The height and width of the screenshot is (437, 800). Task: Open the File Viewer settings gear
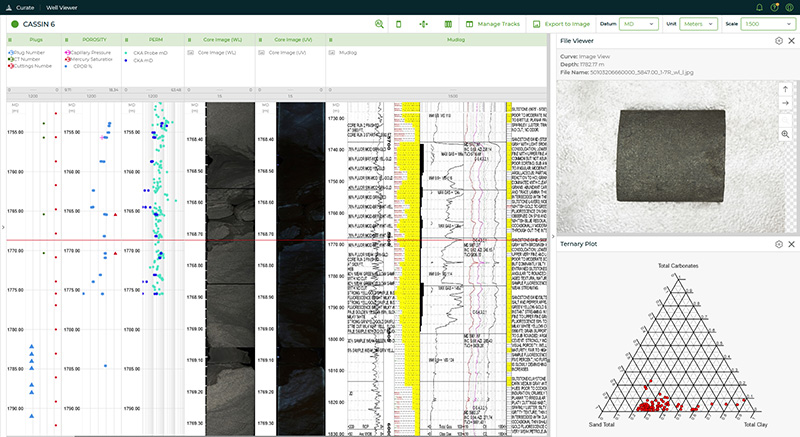779,40
